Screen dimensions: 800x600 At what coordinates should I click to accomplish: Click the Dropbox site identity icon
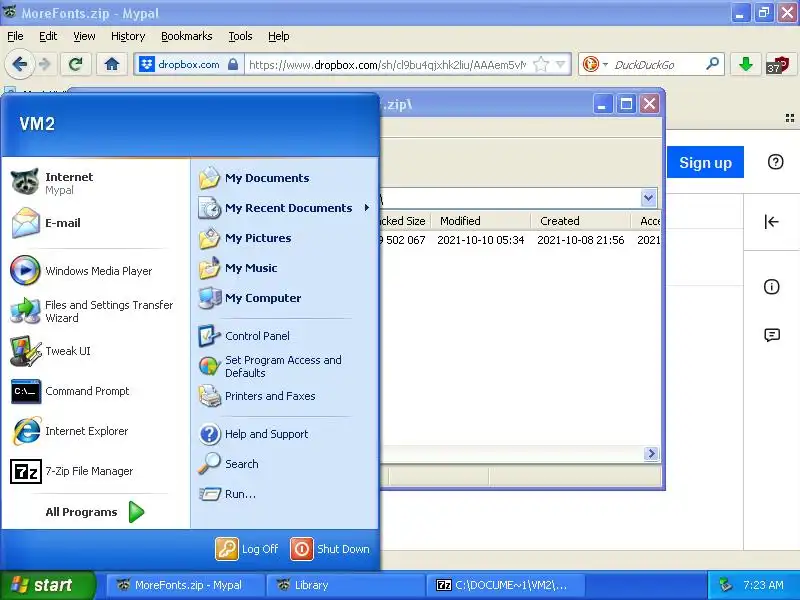point(147,65)
